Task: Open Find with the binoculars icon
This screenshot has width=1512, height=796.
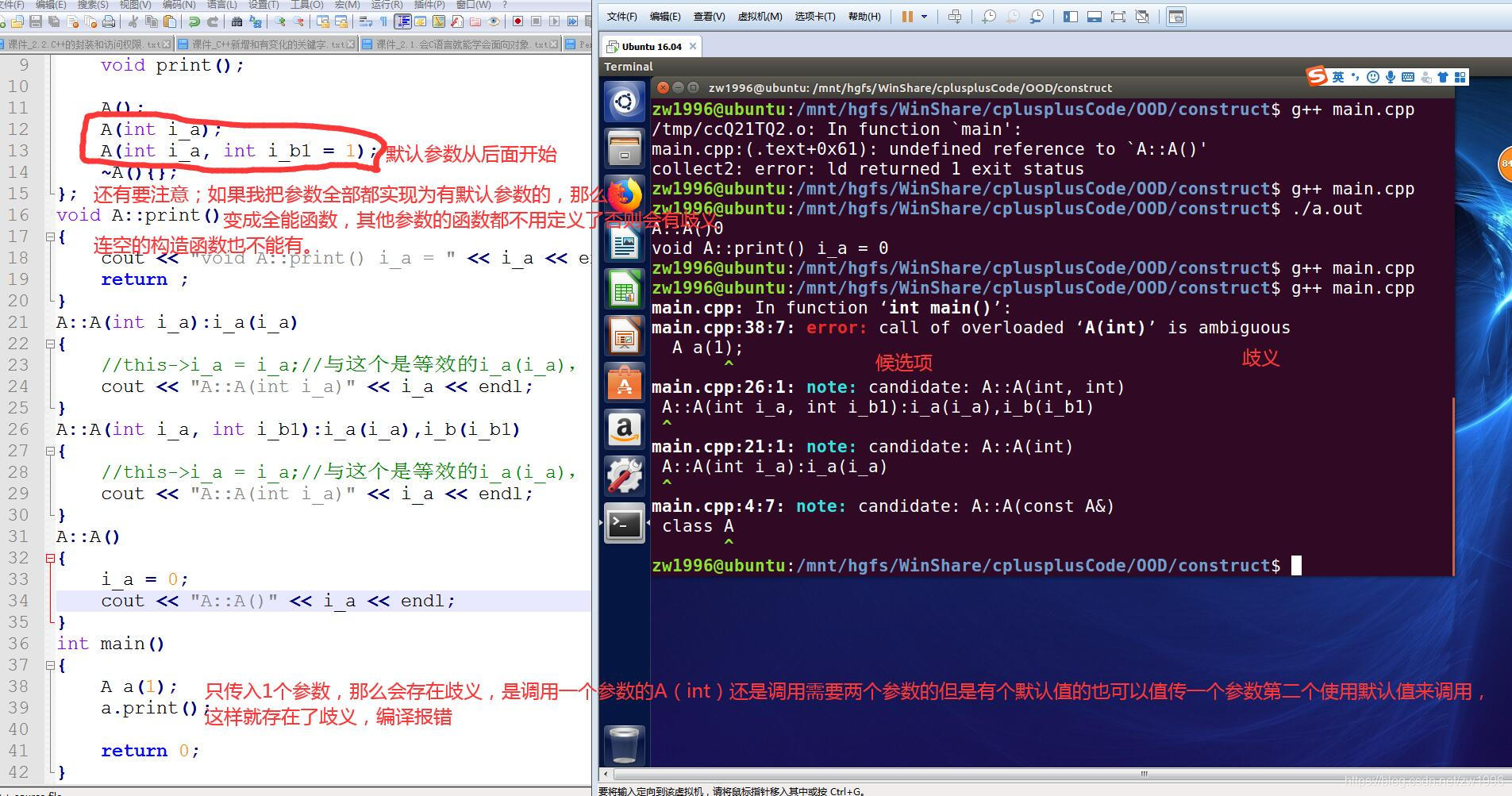Action: click(237, 21)
